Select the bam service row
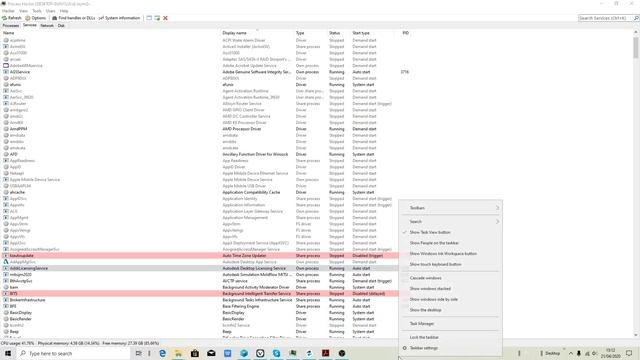Viewport: 640px width, 360px height. [200, 287]
